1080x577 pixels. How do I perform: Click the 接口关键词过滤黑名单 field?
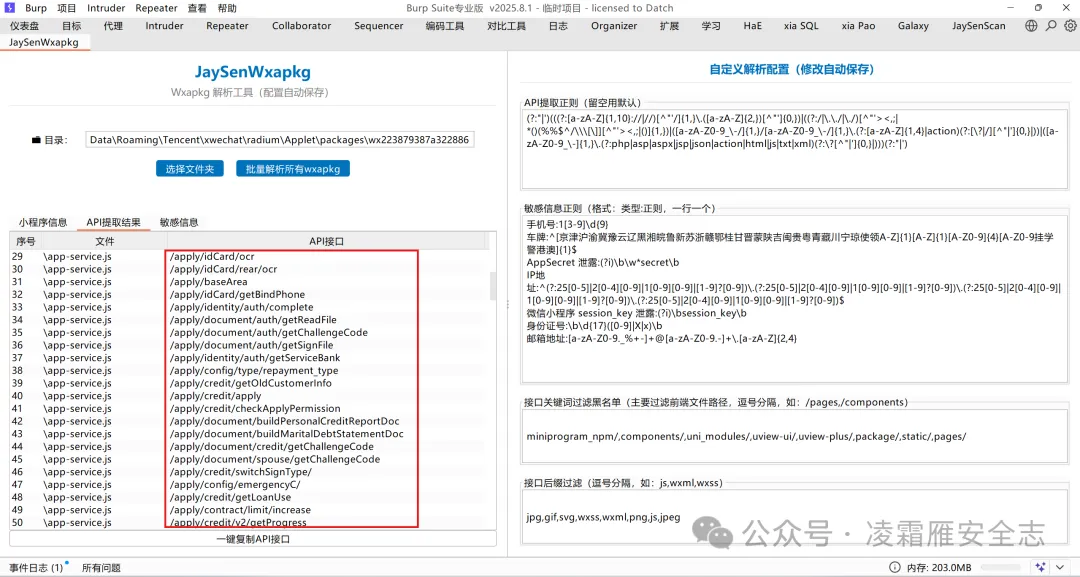[x=794, y=437]
